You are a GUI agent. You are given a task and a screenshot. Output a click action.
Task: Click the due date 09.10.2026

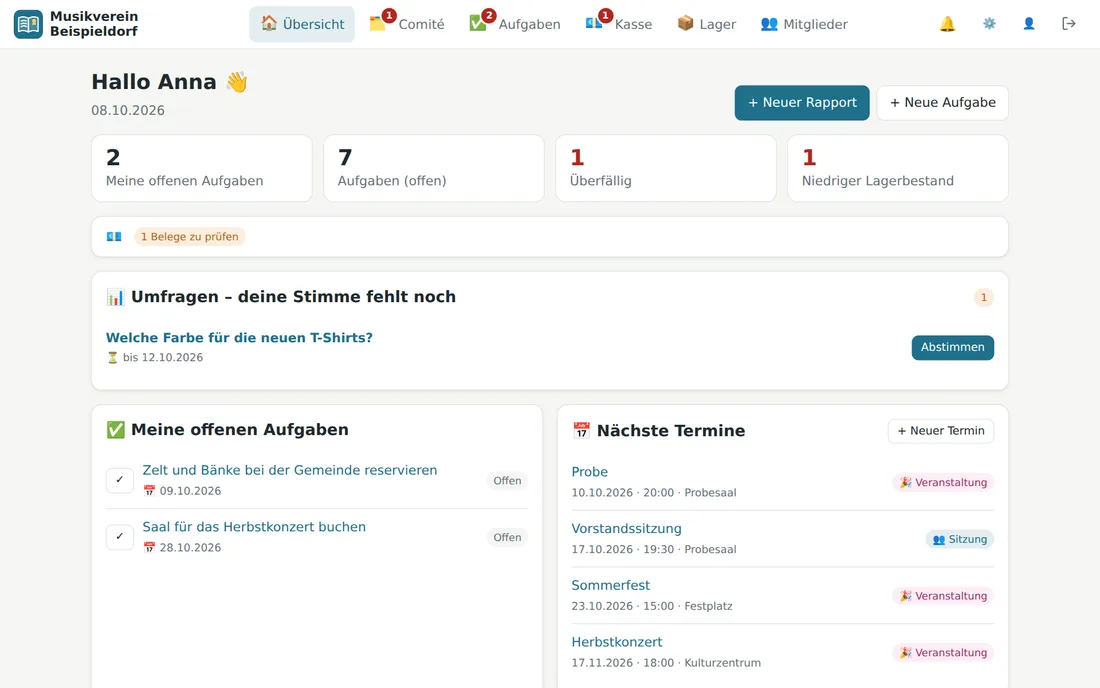coord(182,491)
